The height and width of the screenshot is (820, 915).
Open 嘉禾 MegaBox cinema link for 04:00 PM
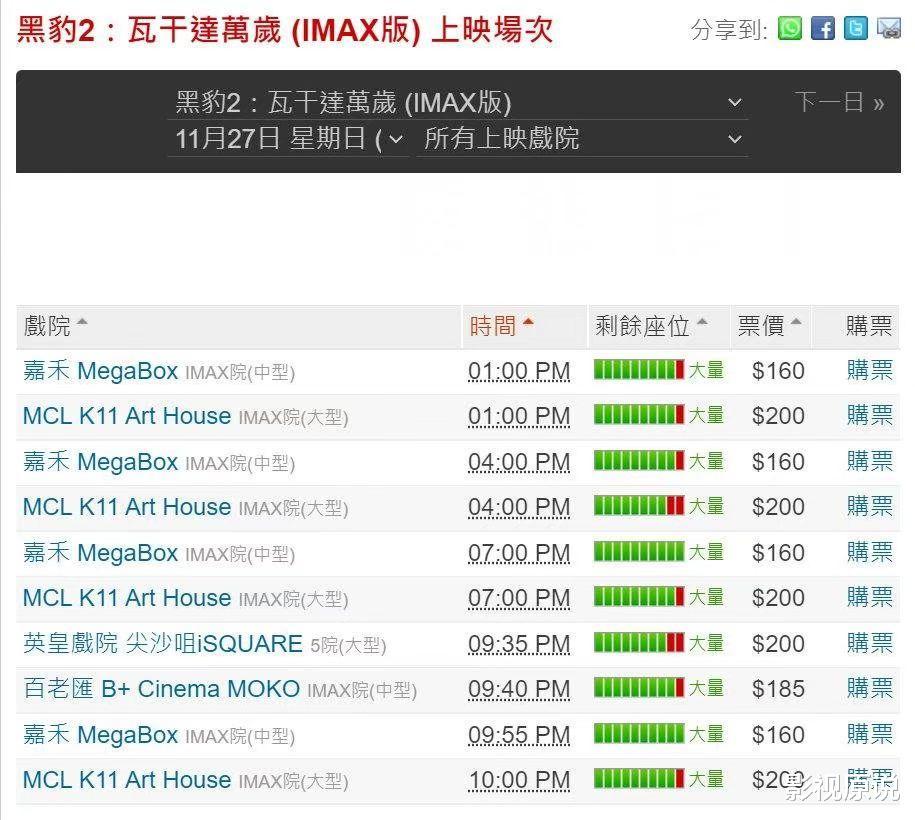pyautogui.click(x=100, y=462)
